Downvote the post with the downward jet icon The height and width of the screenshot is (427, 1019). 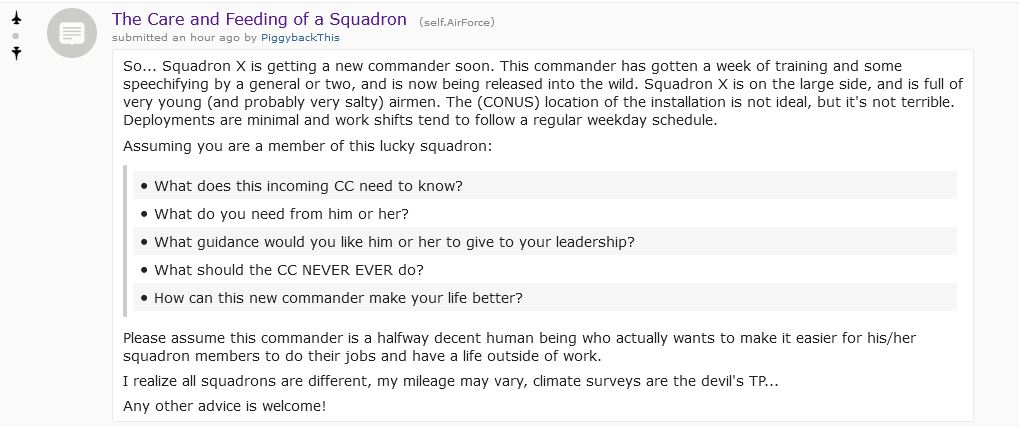pyautogui.click(x=16, y=53)
